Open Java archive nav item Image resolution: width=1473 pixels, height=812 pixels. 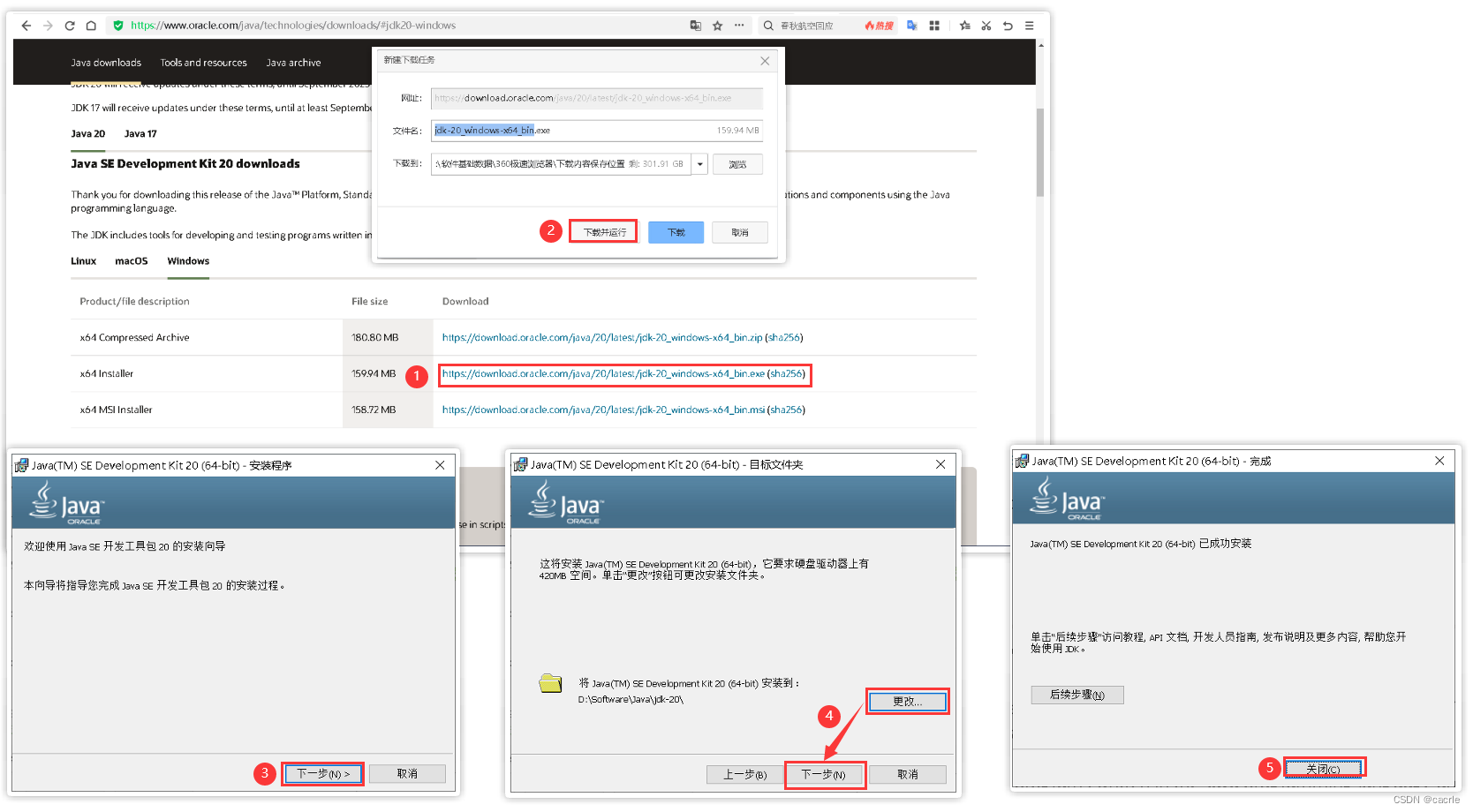click(293, 63)
